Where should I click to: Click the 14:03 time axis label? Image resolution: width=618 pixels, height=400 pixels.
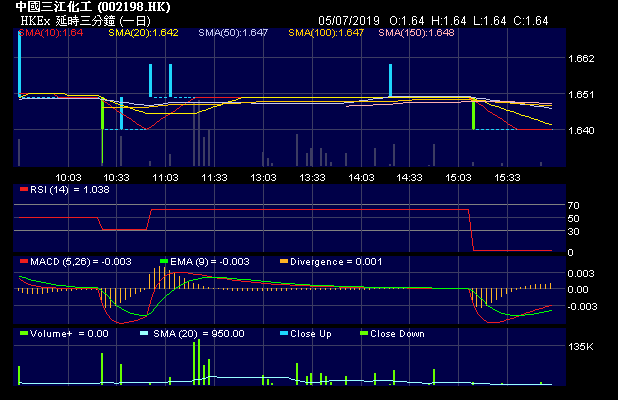[x=361, y=178]
